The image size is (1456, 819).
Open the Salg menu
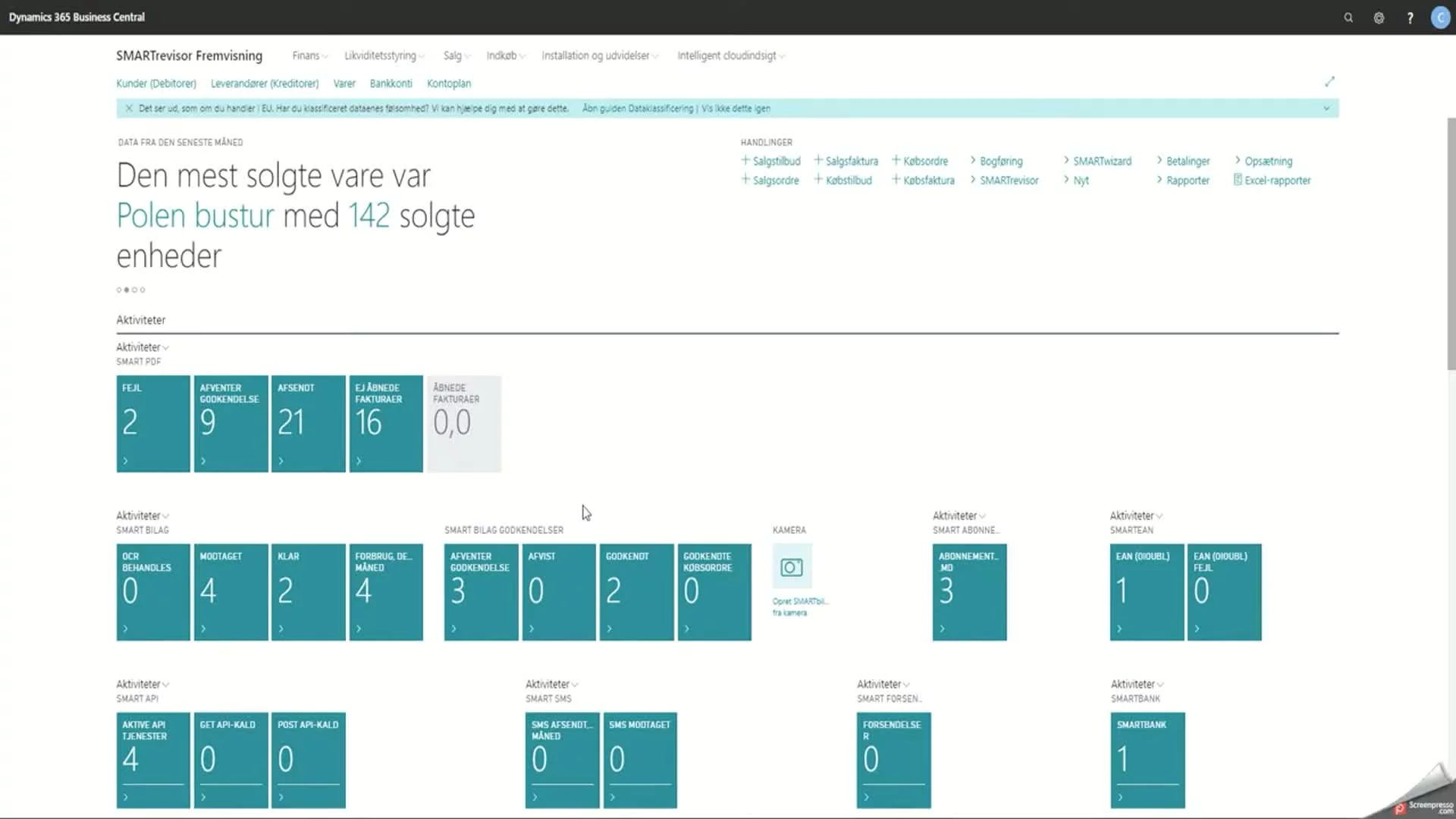[457, 55]
